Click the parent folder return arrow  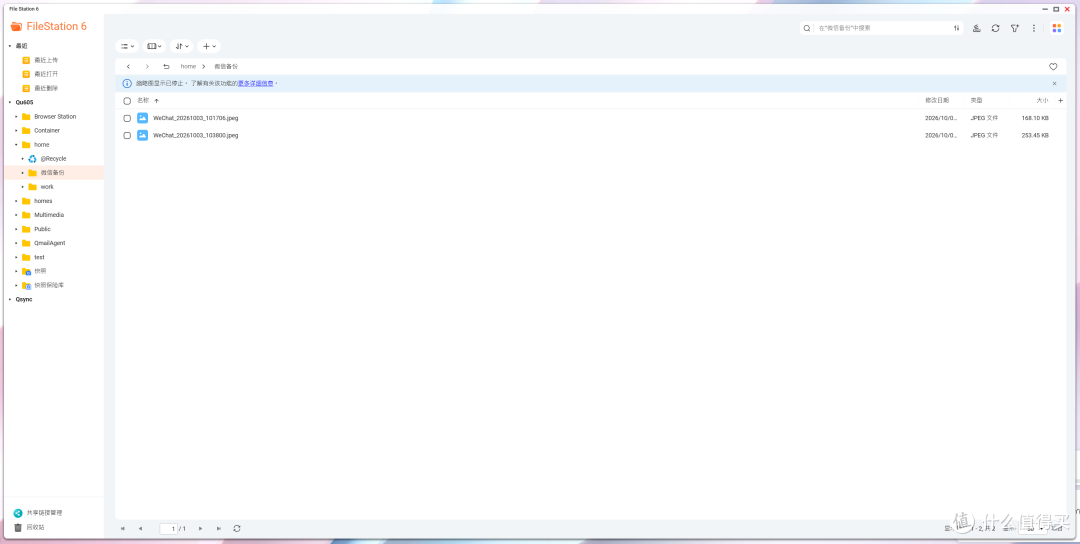[x=166, y=67]
